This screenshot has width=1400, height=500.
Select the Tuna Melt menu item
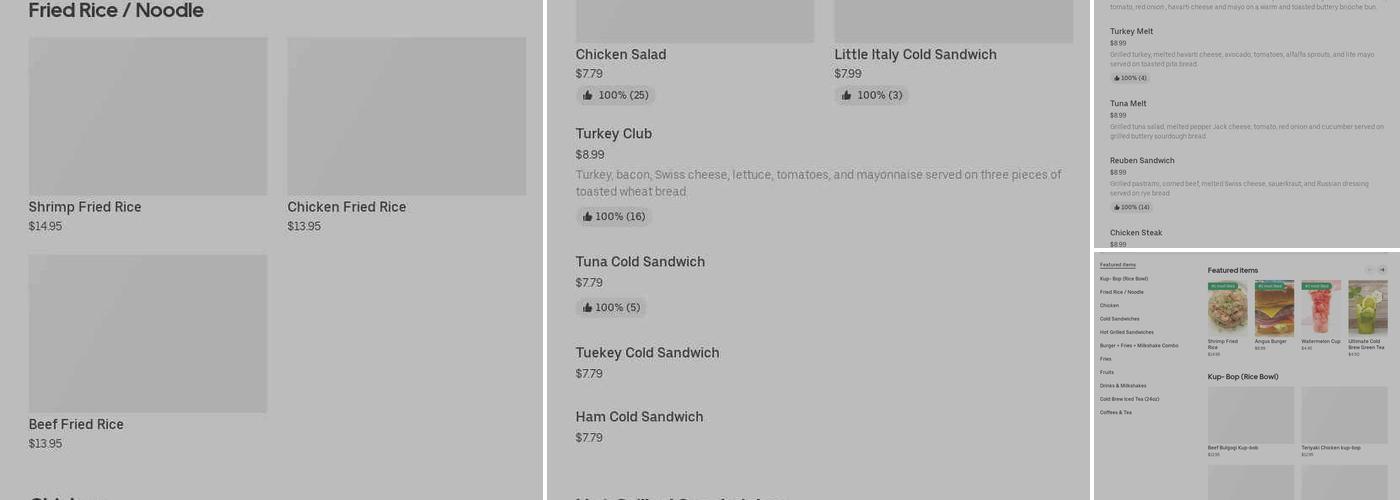point(1128,104)
